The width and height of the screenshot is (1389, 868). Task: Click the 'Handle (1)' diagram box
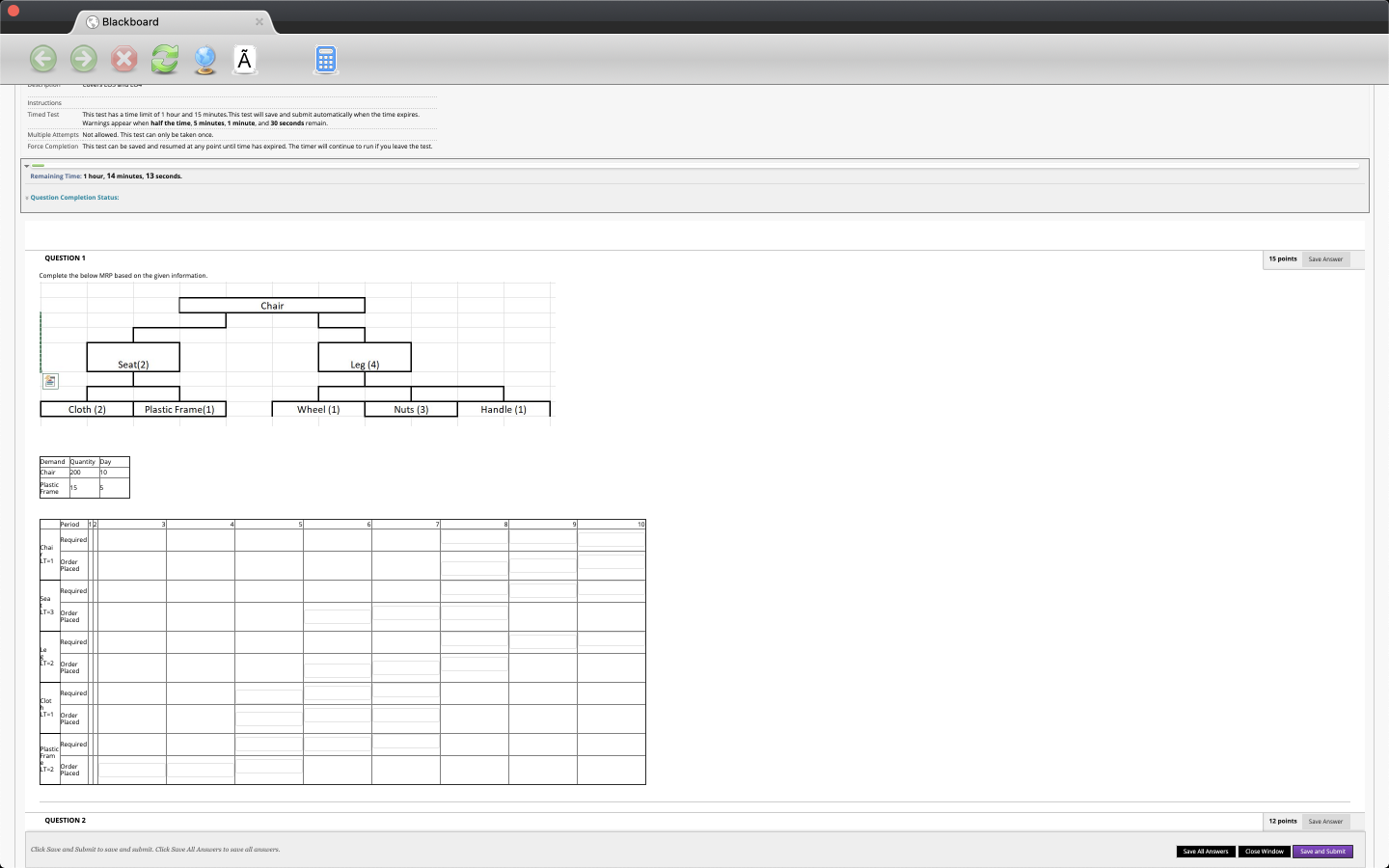504,409
